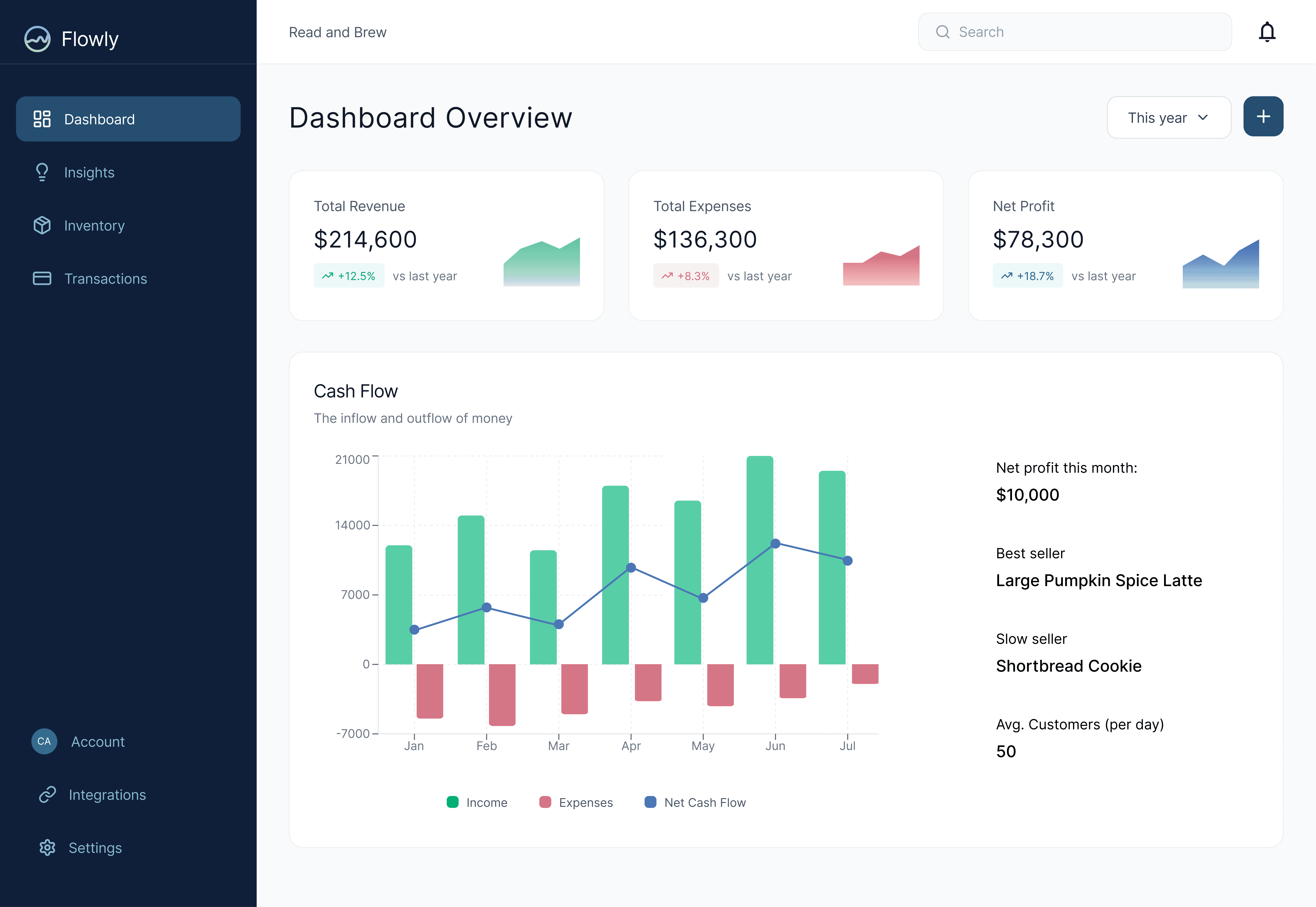Click the Insights lightbulb icon

coord(42,172)
